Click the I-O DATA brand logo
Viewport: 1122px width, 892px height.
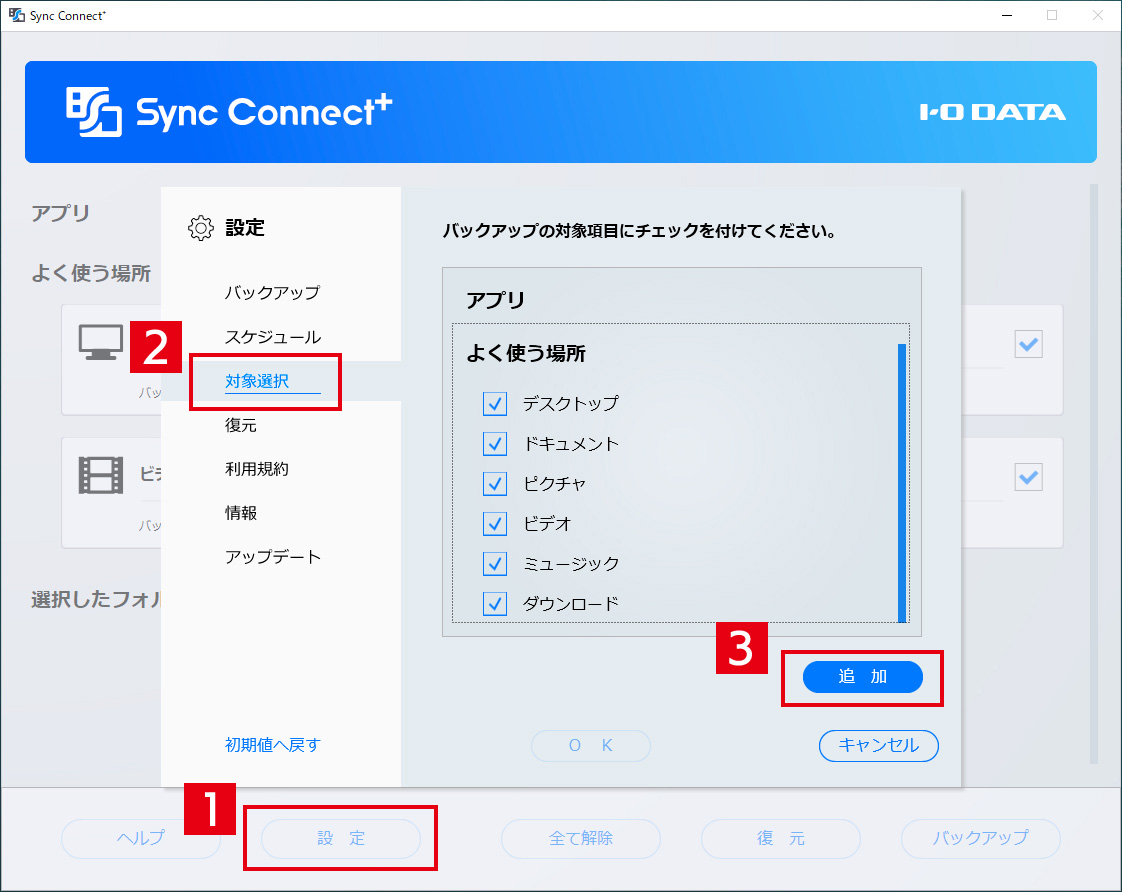tap(992, 112)
